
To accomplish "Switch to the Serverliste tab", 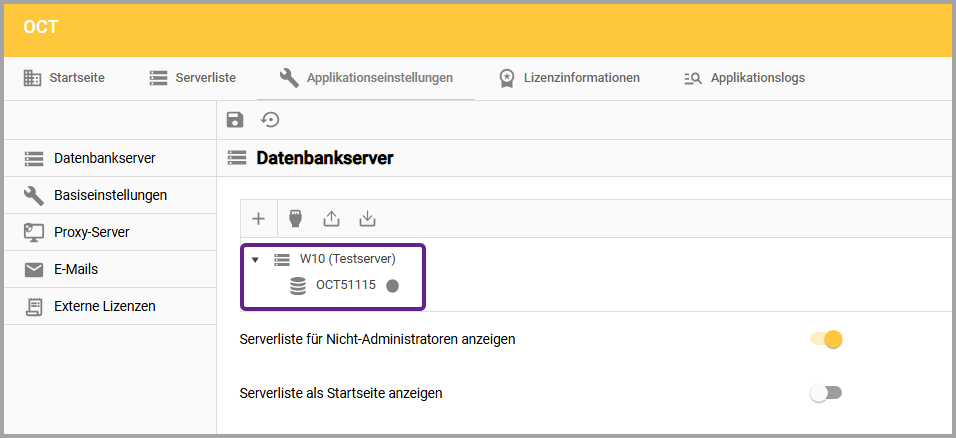I will click(x=193, y=77).
